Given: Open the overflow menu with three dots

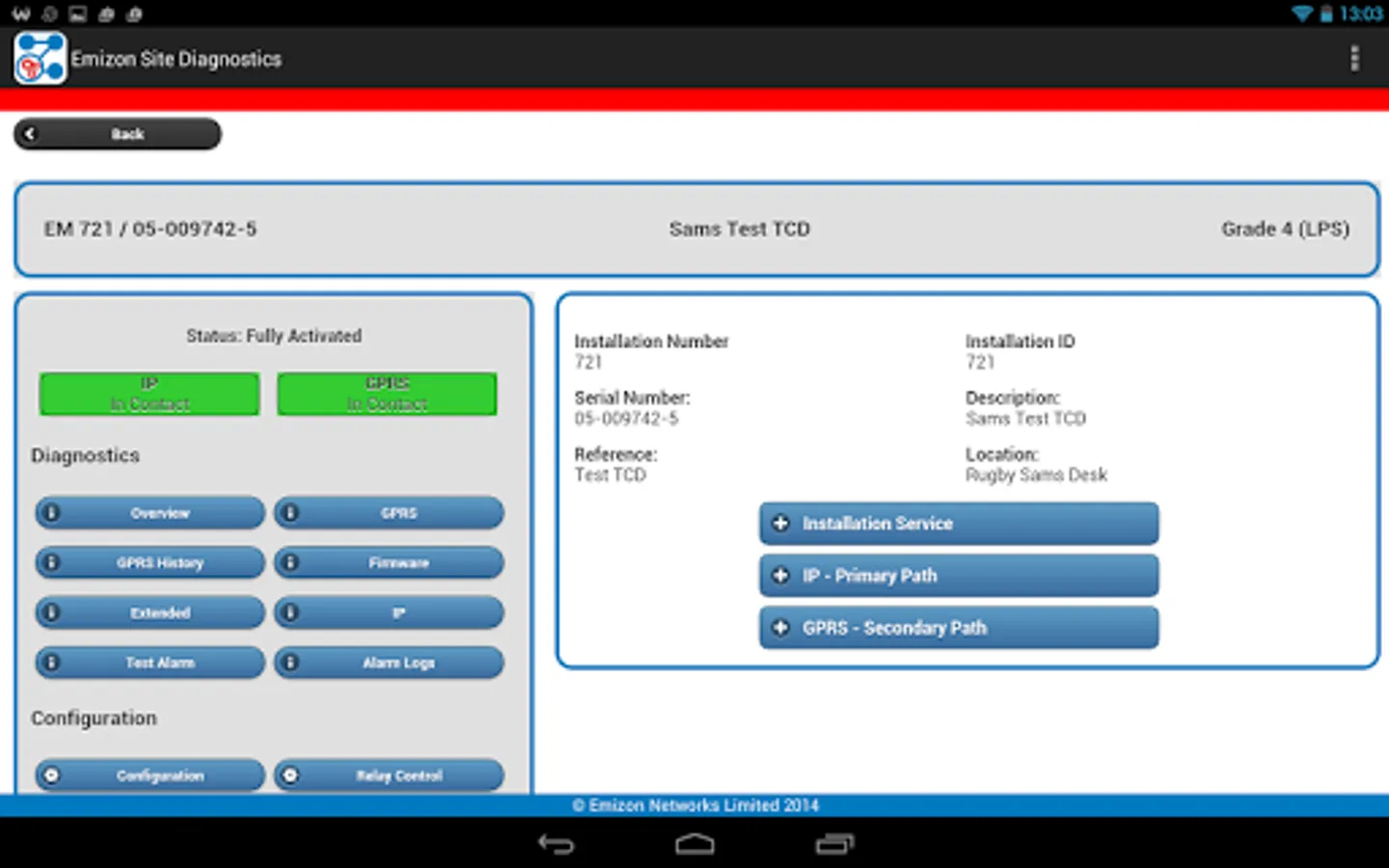Looking at the screenshot, I should [x=1354, y=58].
